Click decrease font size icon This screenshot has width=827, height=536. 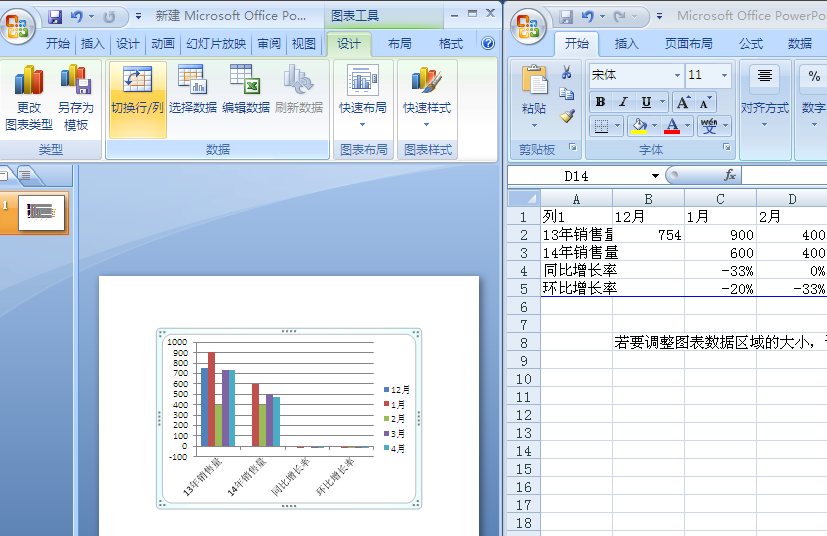706,102
